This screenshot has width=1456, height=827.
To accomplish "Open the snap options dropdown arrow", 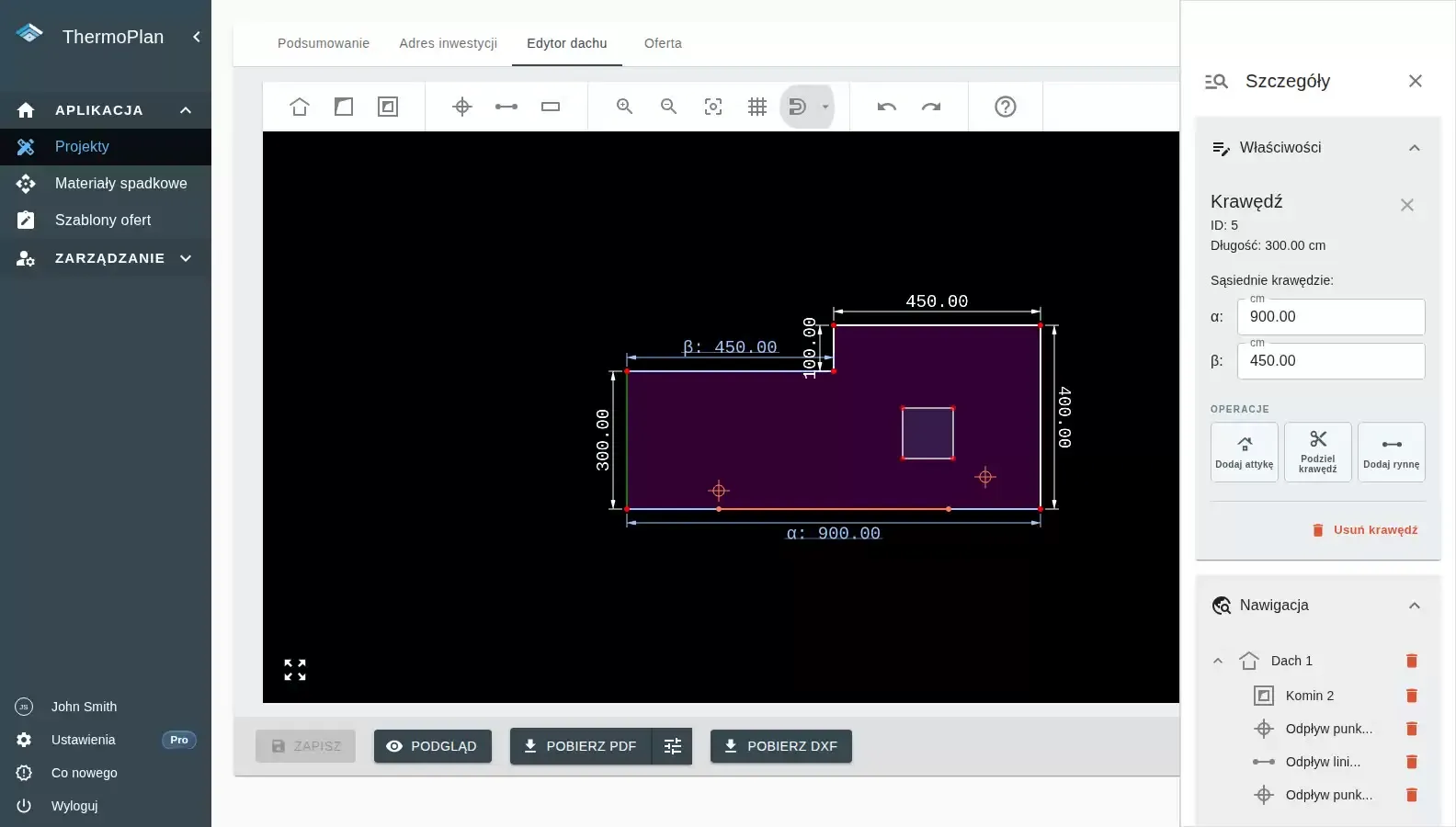I will (825, 107).
